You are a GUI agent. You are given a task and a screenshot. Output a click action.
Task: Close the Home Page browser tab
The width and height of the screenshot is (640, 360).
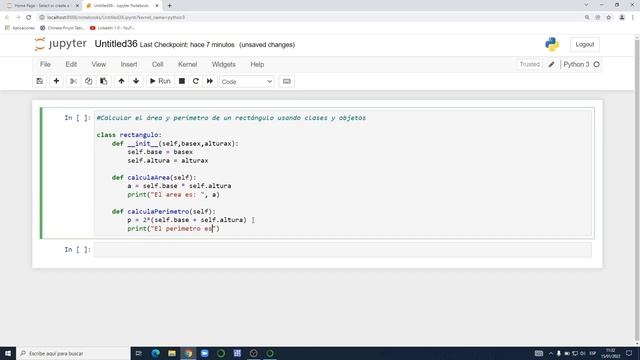[x=77, y=6]
